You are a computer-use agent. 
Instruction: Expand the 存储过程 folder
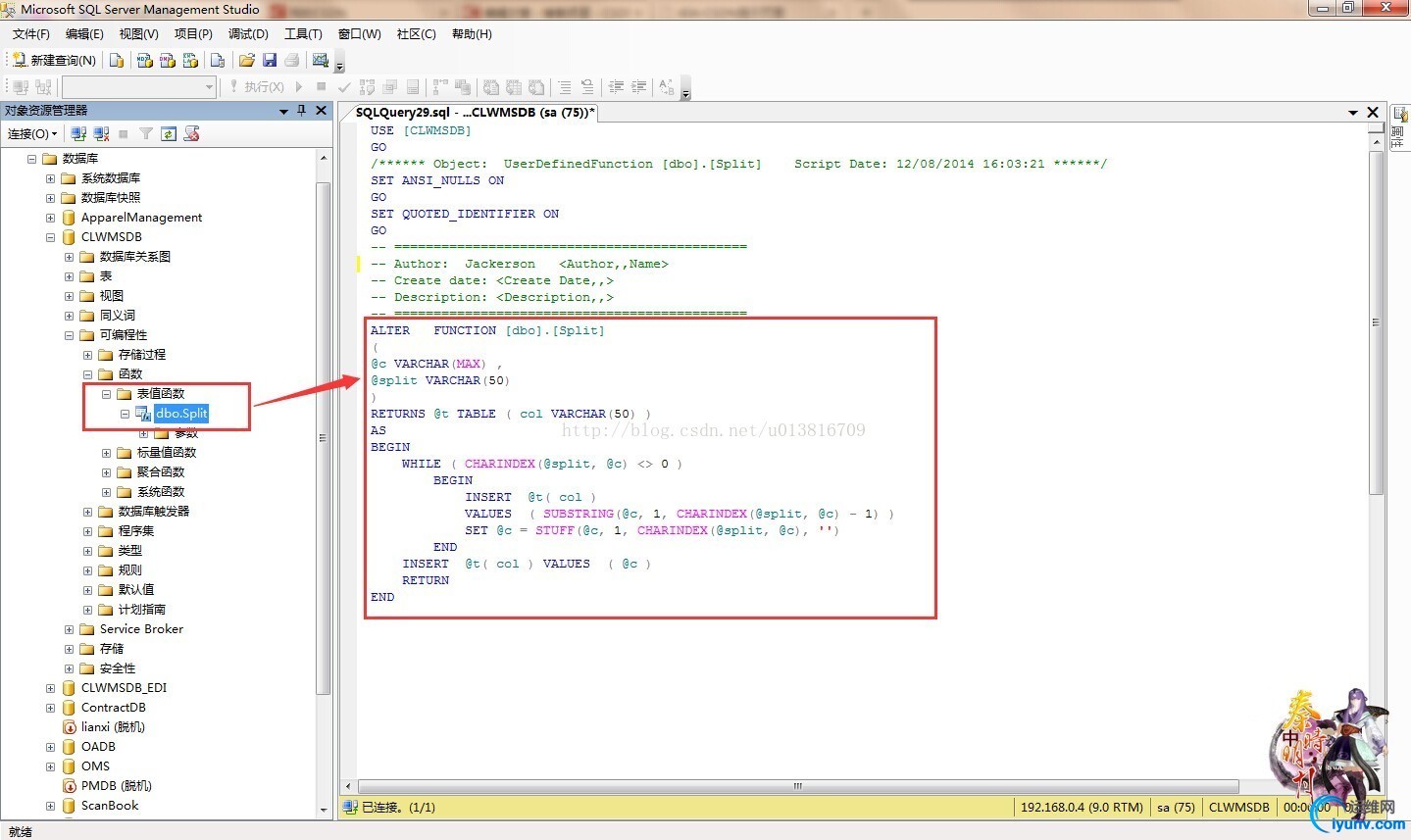[x=87, y=355]
